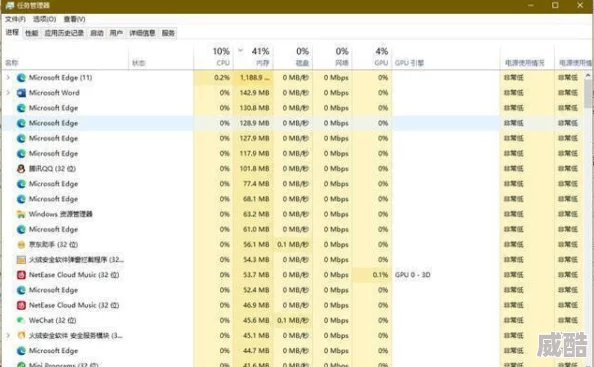The height and width of the screenshot is (367, 594).
Task: Sort by the 磁盘 0% column header
Action: pyautogui.click(x=292, y=57)
